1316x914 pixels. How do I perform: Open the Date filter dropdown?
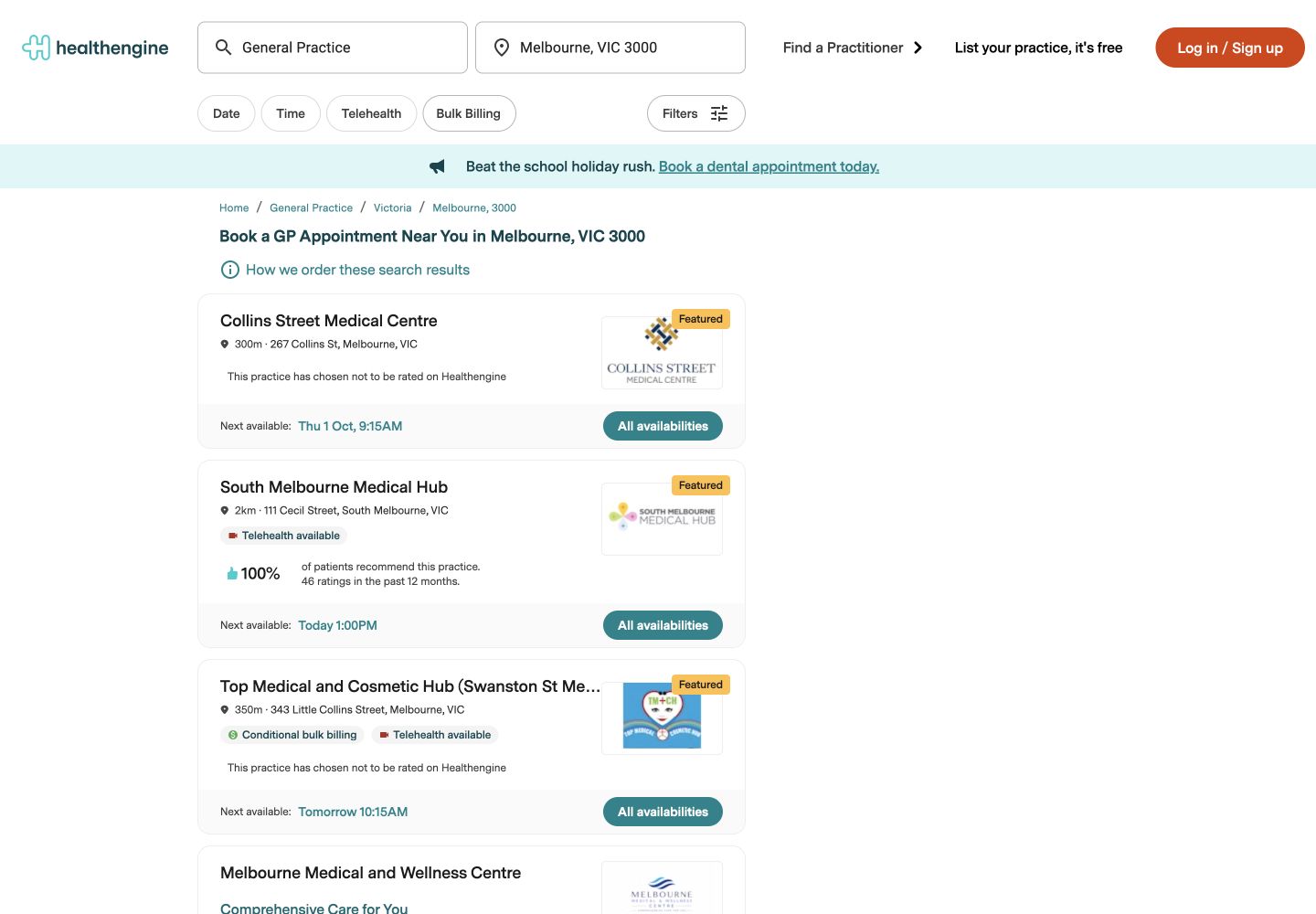click(226, 113)
